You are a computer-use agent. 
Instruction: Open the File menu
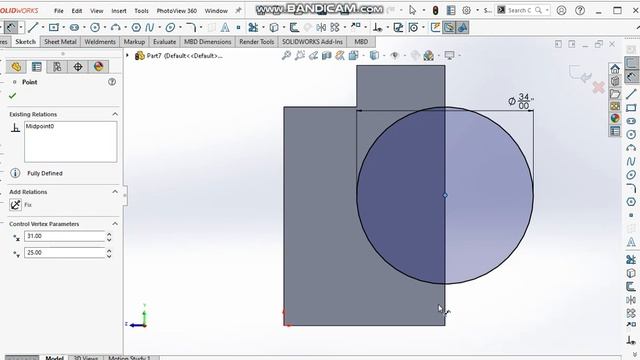click(59, 11)
